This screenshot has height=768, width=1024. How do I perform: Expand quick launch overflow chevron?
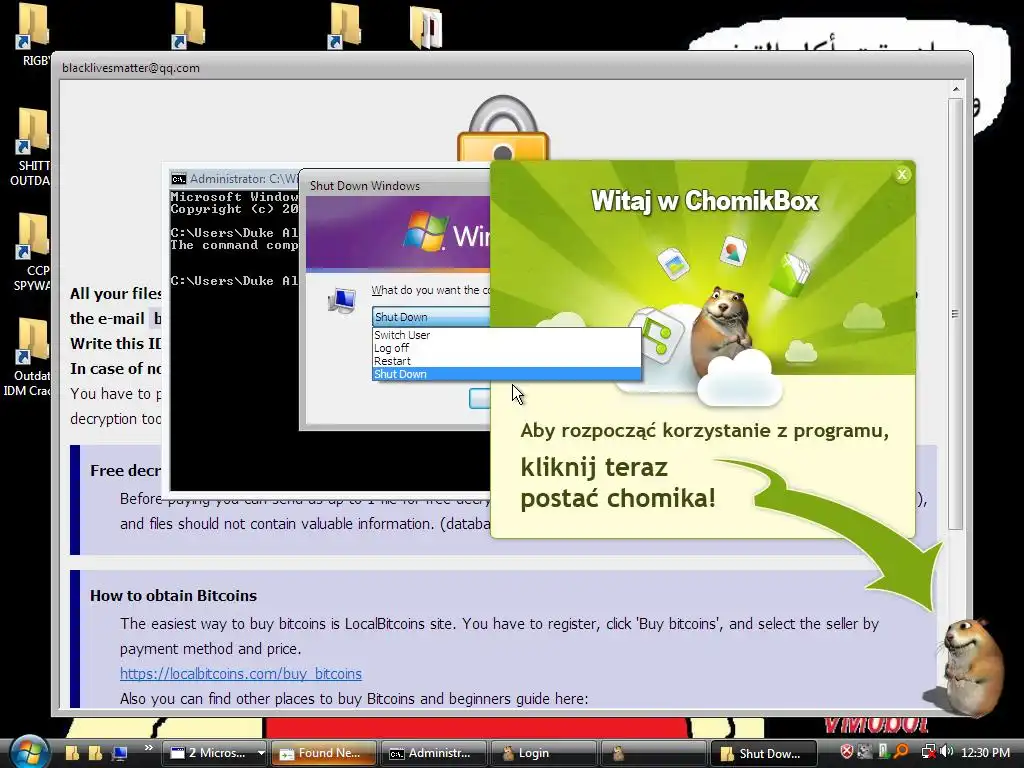point(148,748)
